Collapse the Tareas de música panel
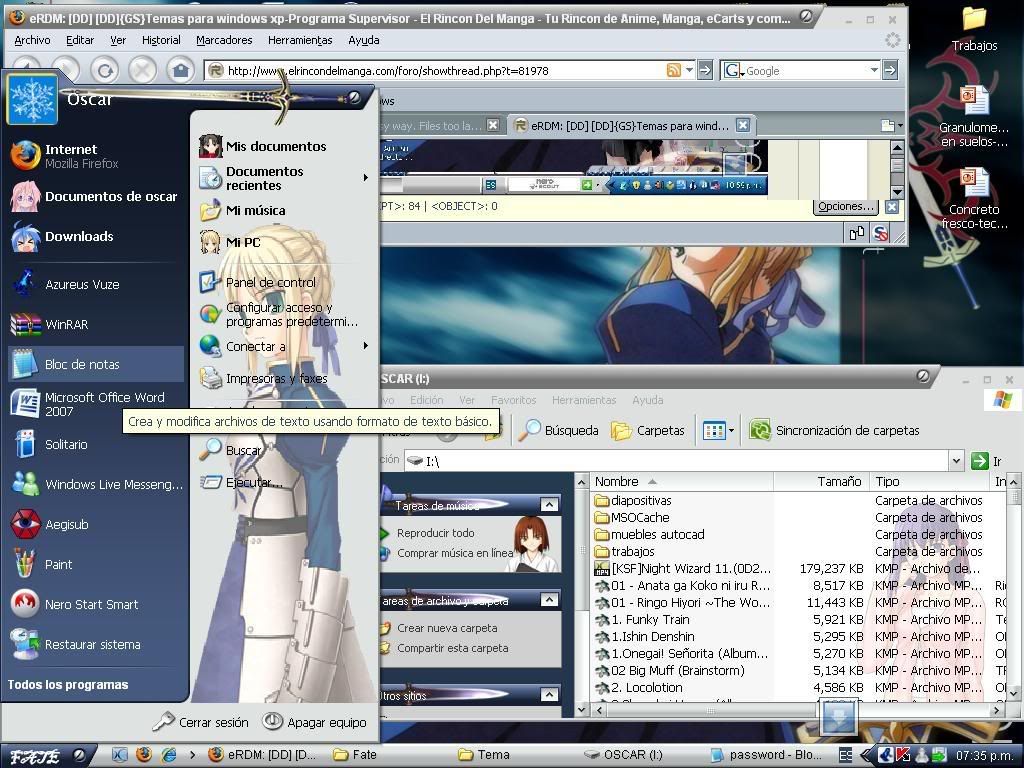 [550, 505]
